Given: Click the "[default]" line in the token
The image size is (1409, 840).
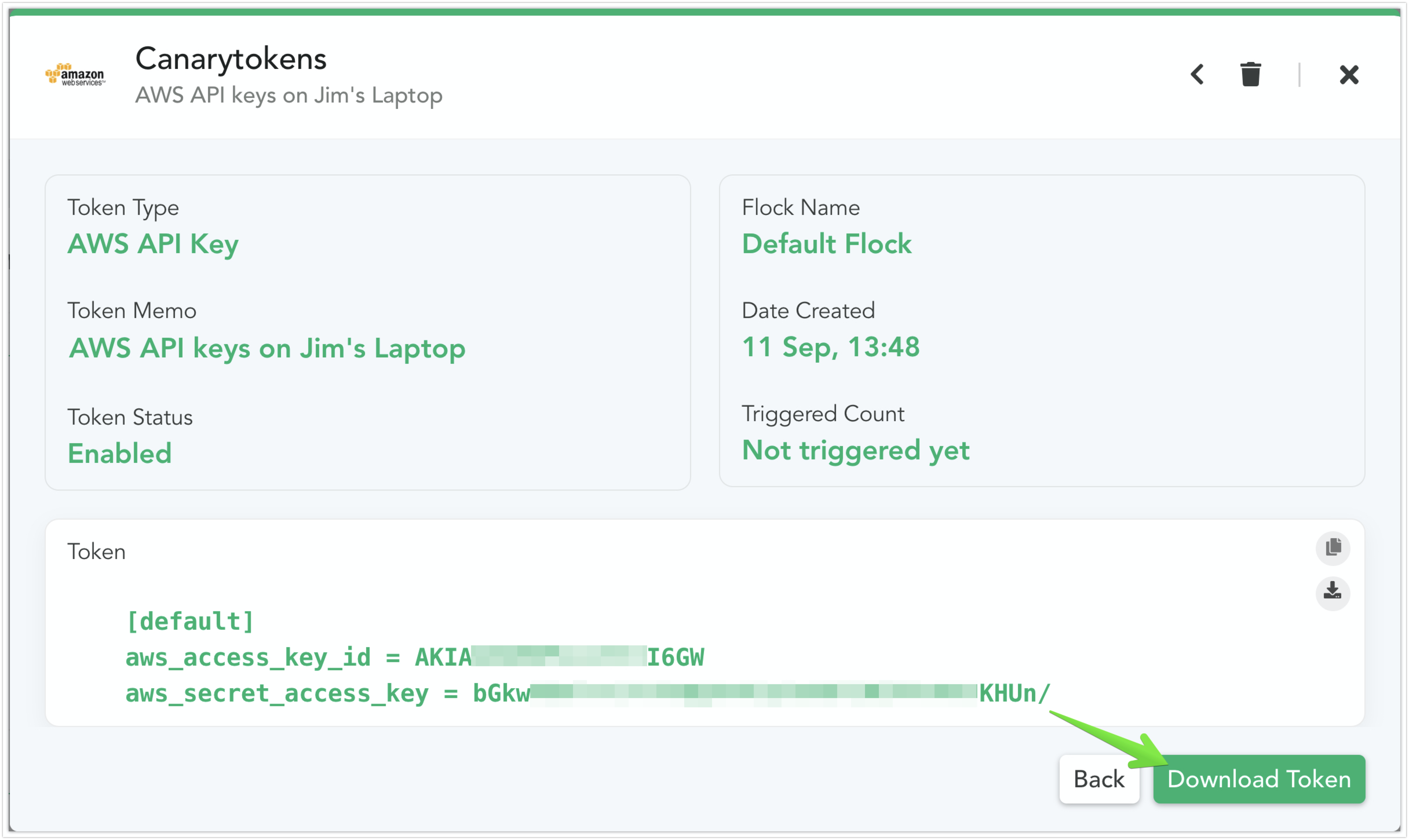Looking at the screenshot, I should (190, 622).
